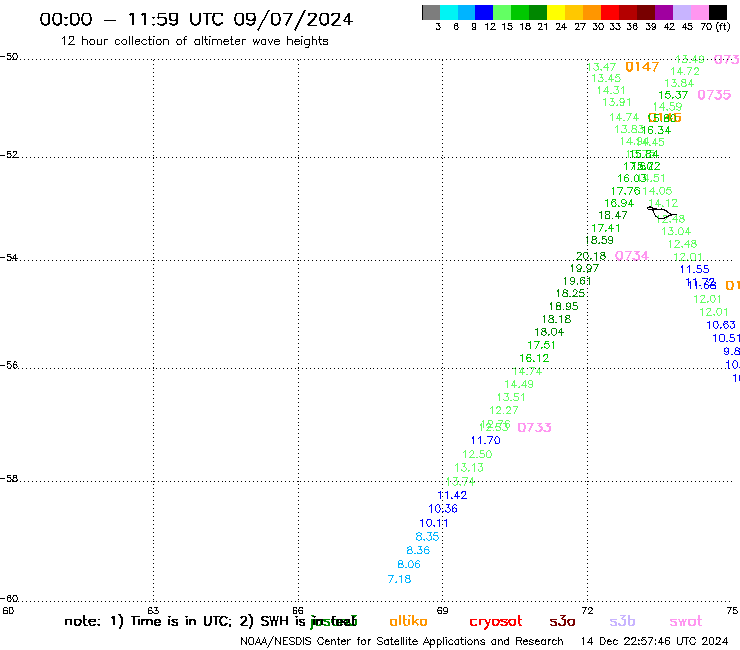This screenshot has height=650, width=740.
Task: Click the orange altika time label 0147
Action: pyautogui.click(x=642, y=67)
